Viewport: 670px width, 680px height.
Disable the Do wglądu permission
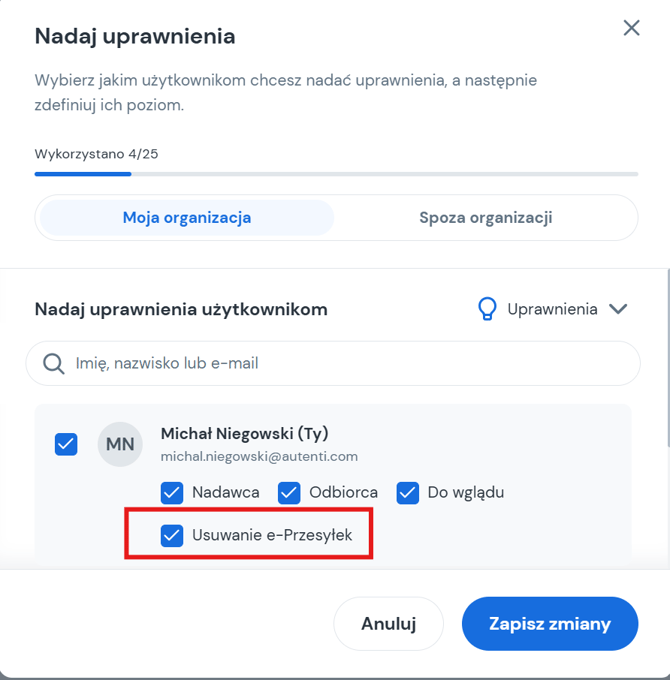pyautogui.click(x=407, y=492)
